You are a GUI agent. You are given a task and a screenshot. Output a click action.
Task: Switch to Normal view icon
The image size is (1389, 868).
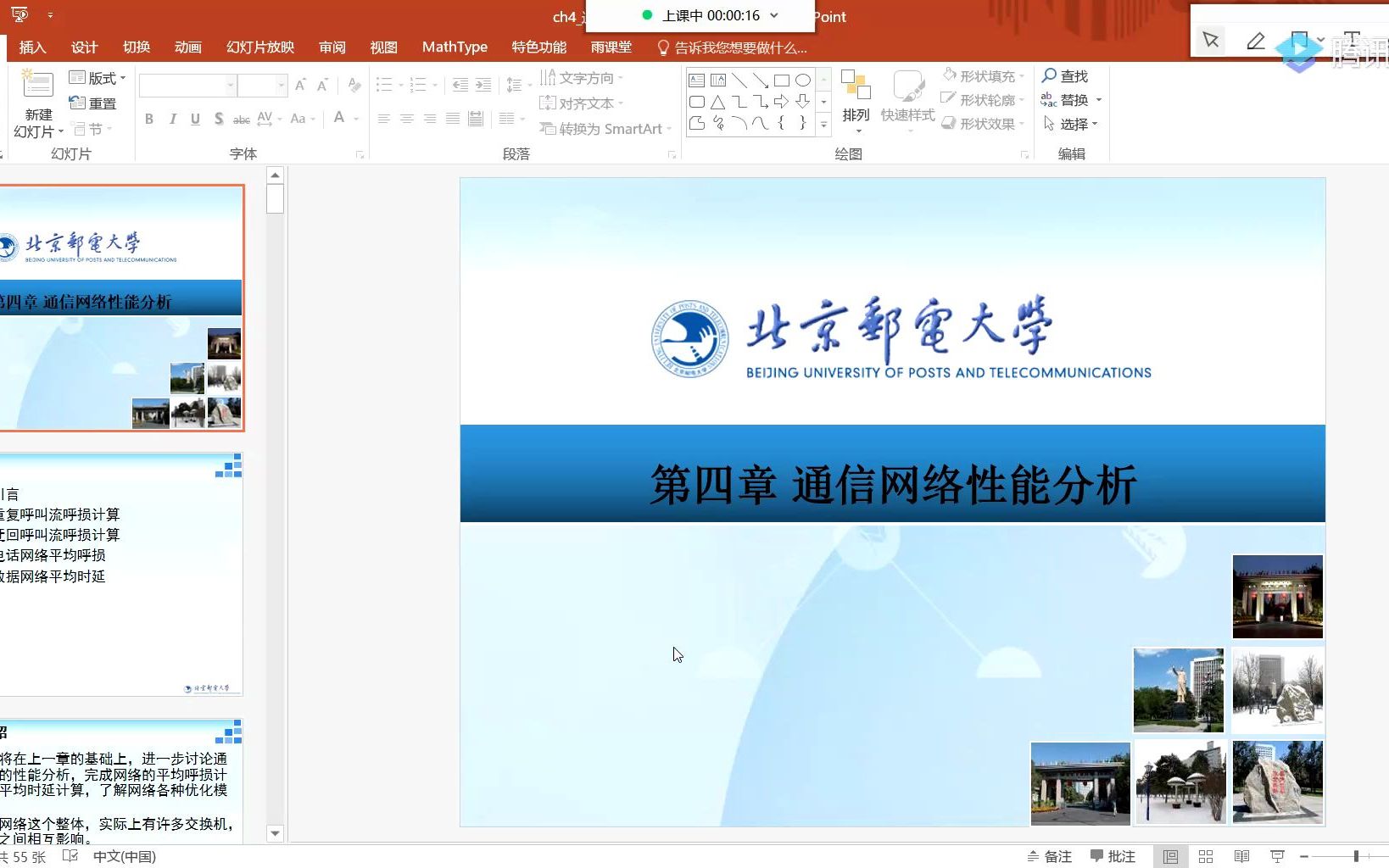[x=1170, y=857]
